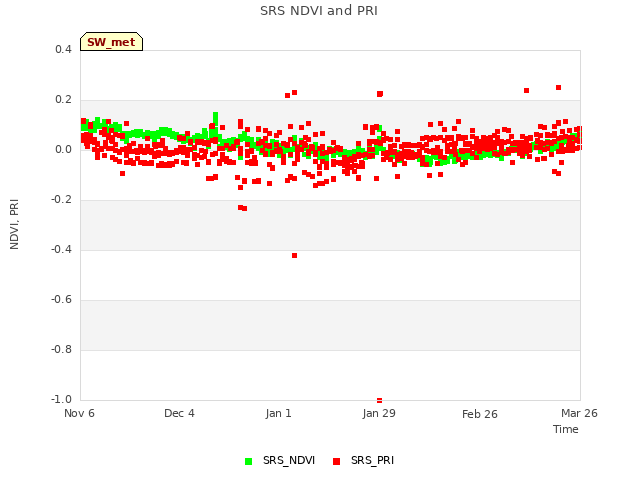Select the SRS_NDVI legend label

click(289, 460)
